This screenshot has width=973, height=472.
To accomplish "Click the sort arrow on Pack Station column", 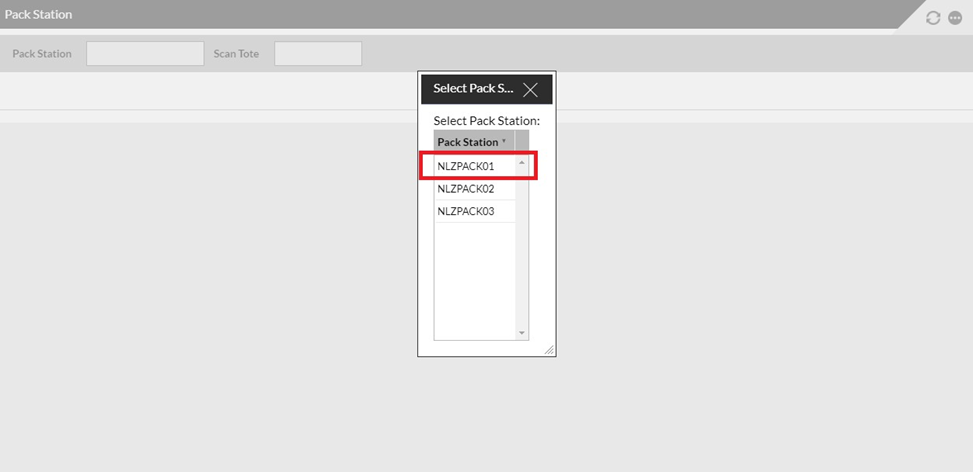I will pyautogui.click(x=504, y=142).
